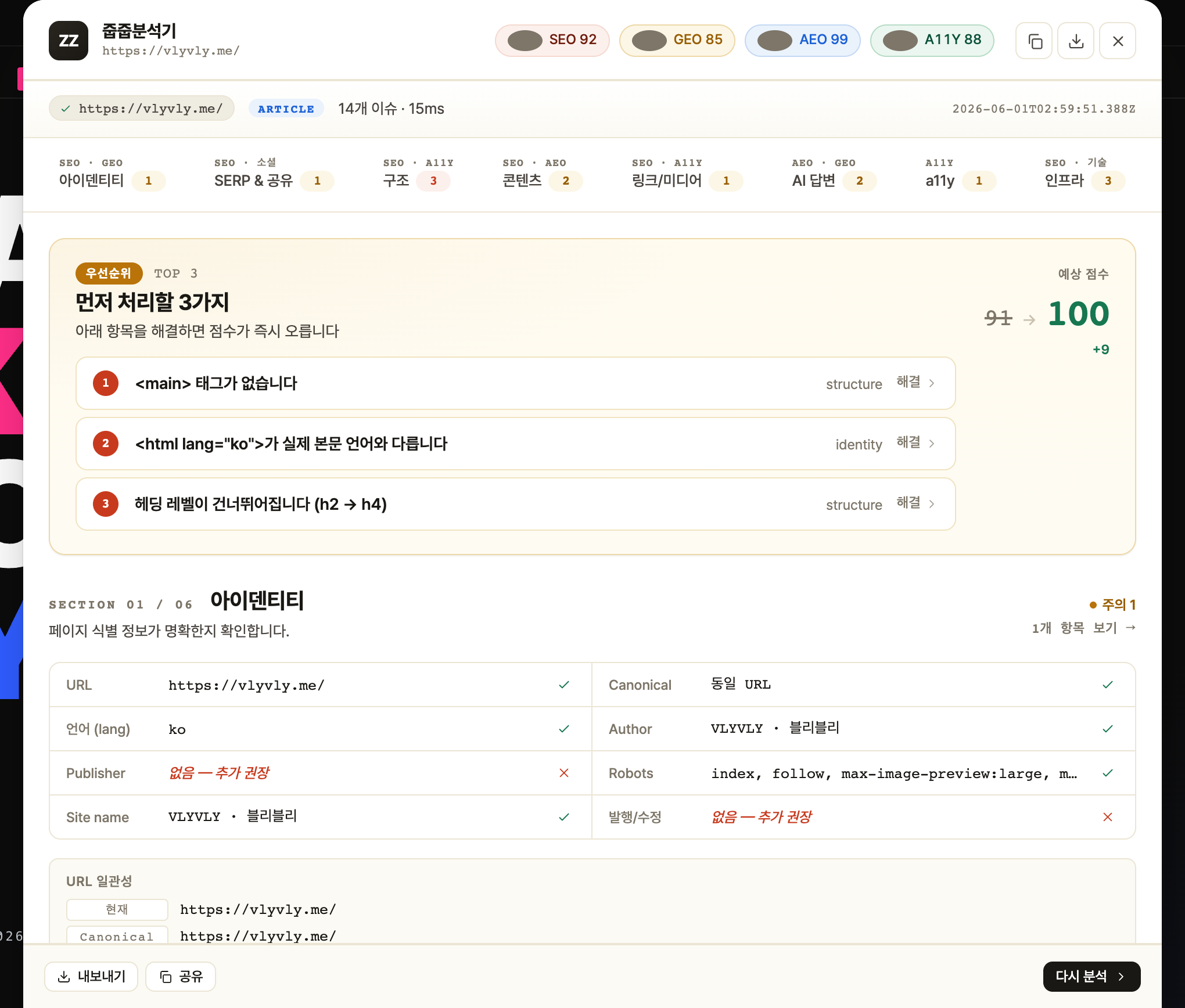Click the timestamp 2026-06-01T02:59:51.388Z
The height and width of the screenshot is (1008, 1185).
[x=1044, y=109]
